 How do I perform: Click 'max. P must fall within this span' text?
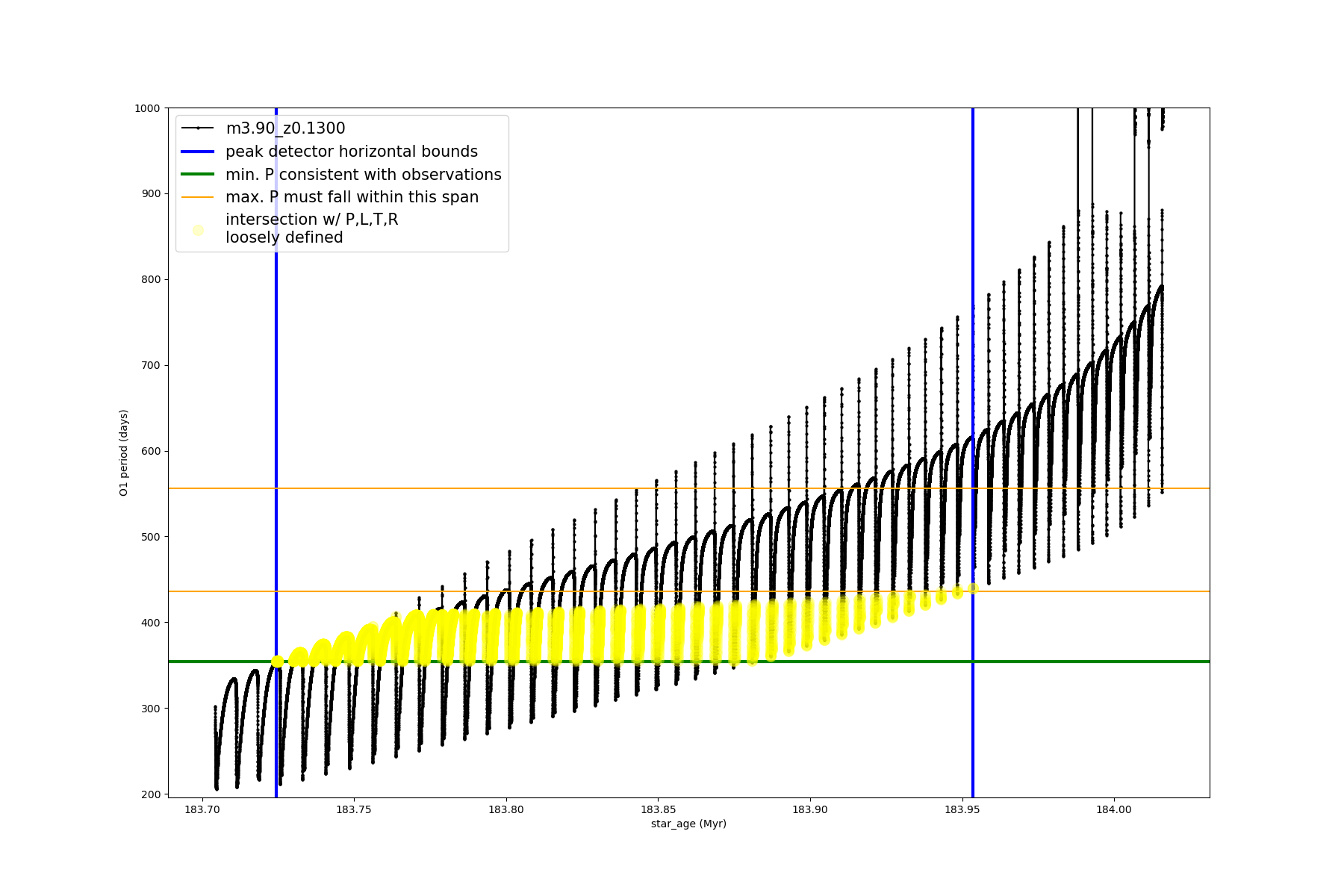pyautogui.click(x=352, y=197)
